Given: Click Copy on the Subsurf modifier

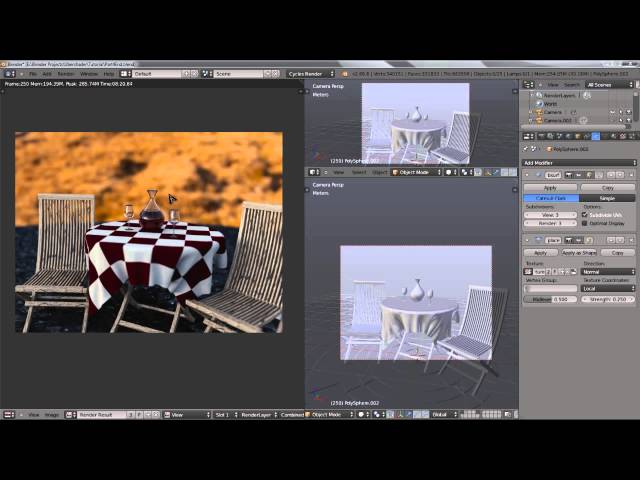Looking at the screenshot, I should click(x=608, y=187).
